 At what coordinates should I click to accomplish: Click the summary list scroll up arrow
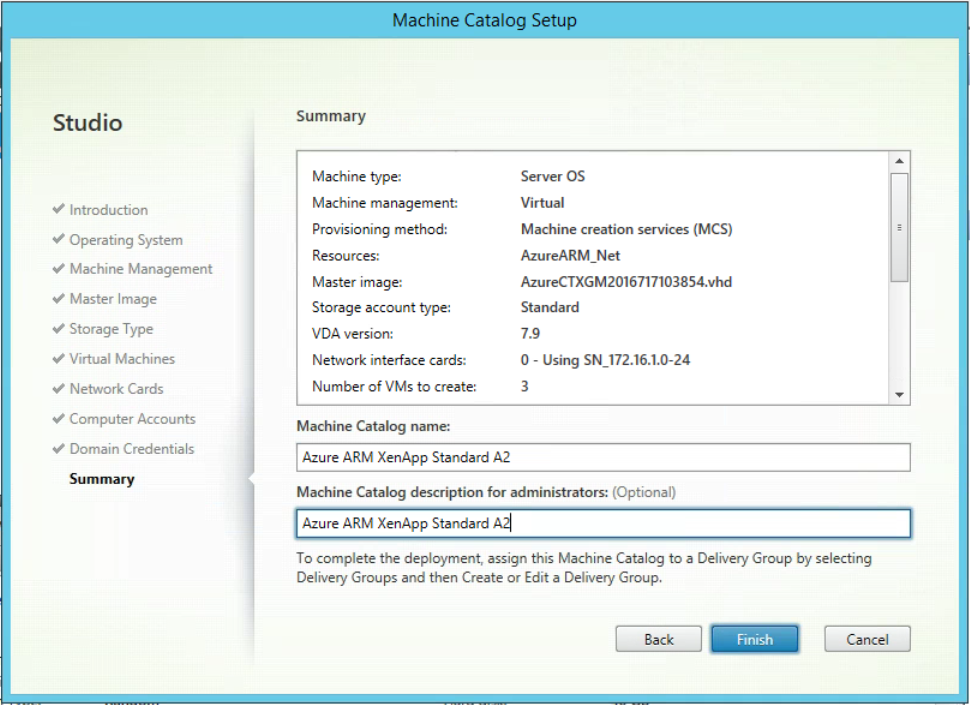coord(899,161)
